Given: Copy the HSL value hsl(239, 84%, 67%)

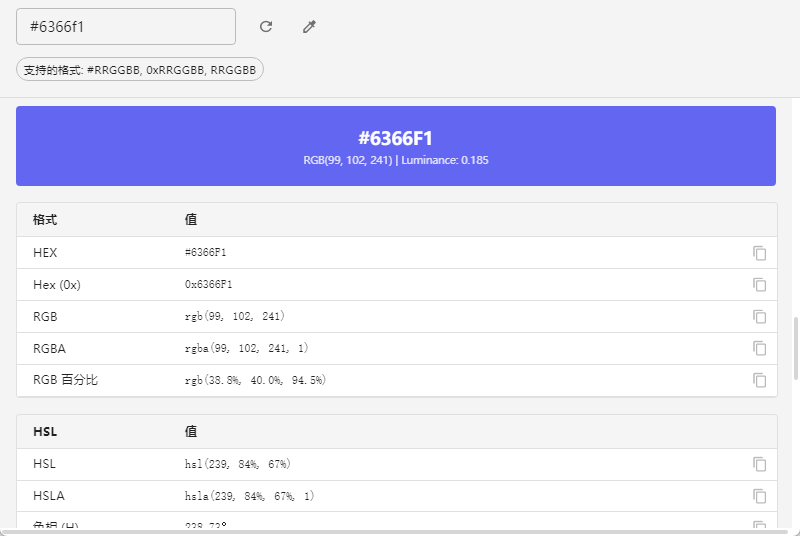Looking at the screenshot, I should [x=759, y=464].
